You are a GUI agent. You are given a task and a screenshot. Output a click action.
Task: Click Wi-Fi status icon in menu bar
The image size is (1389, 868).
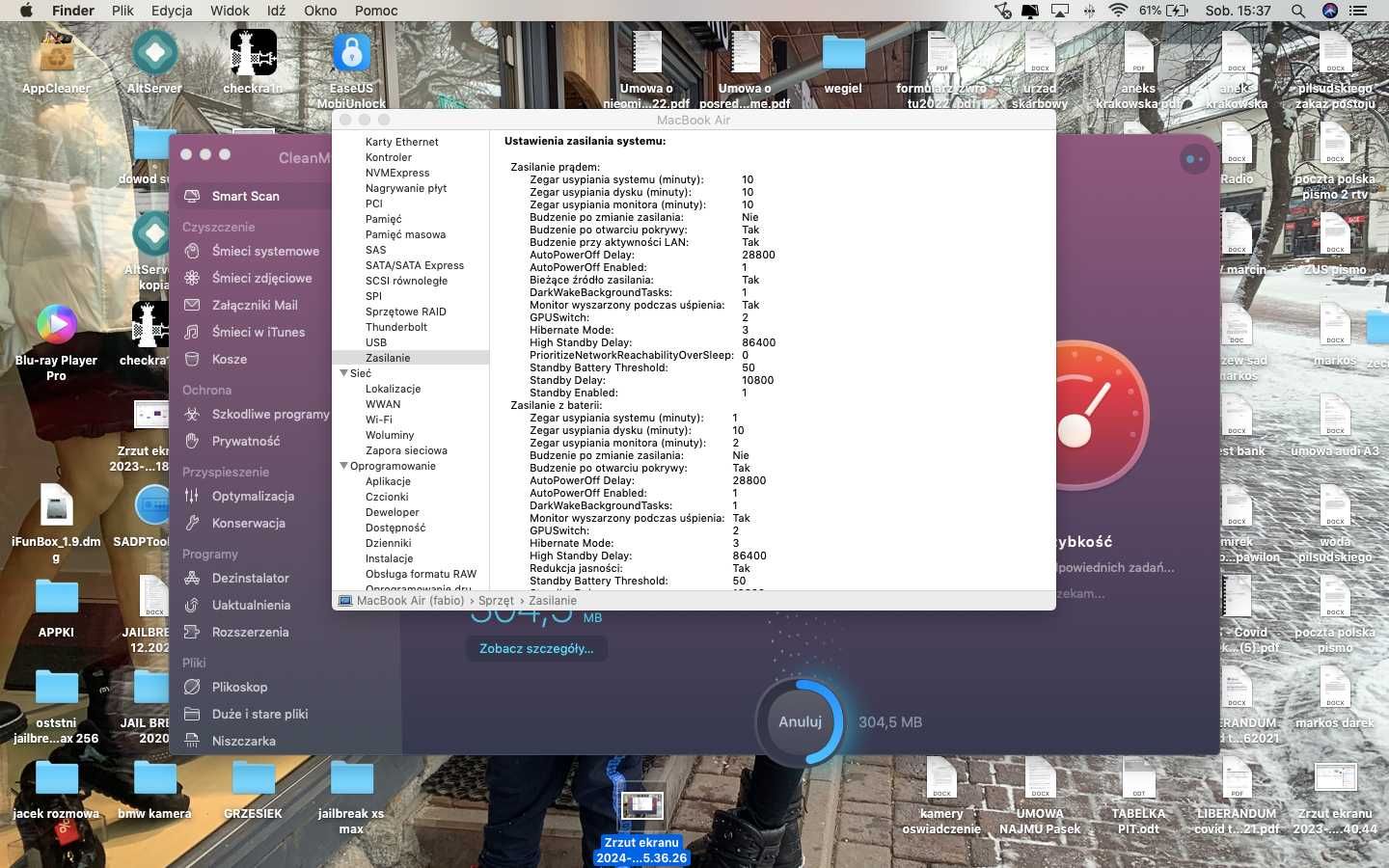pyautogui.click(x=1118, y=11)
